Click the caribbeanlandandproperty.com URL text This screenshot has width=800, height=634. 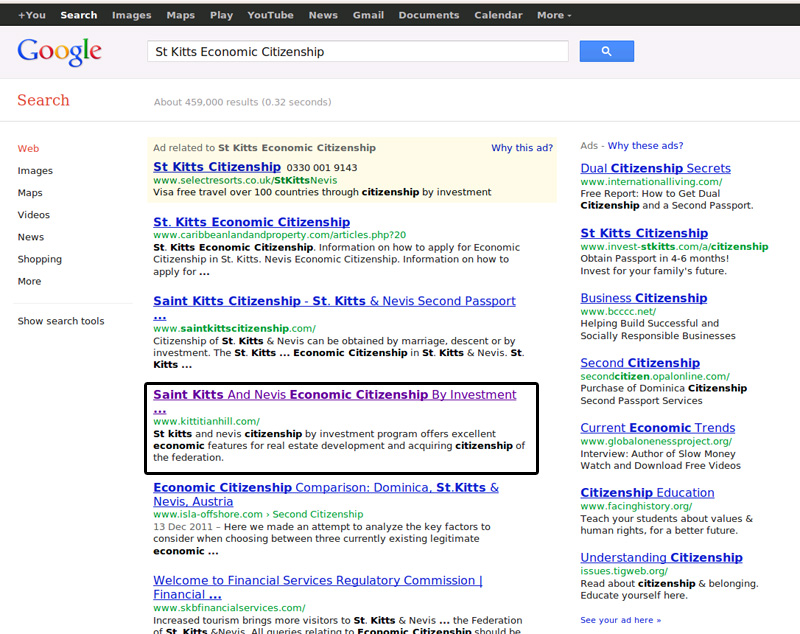click(280, 235)
